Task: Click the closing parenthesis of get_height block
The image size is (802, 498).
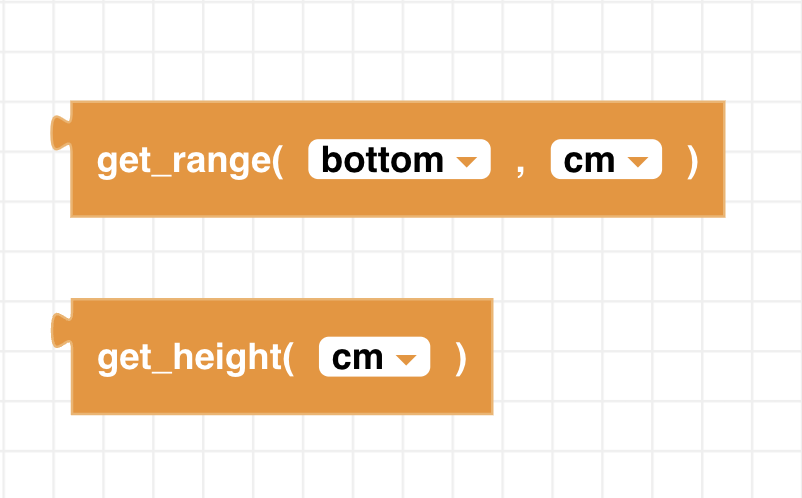Action: (460, 357)
